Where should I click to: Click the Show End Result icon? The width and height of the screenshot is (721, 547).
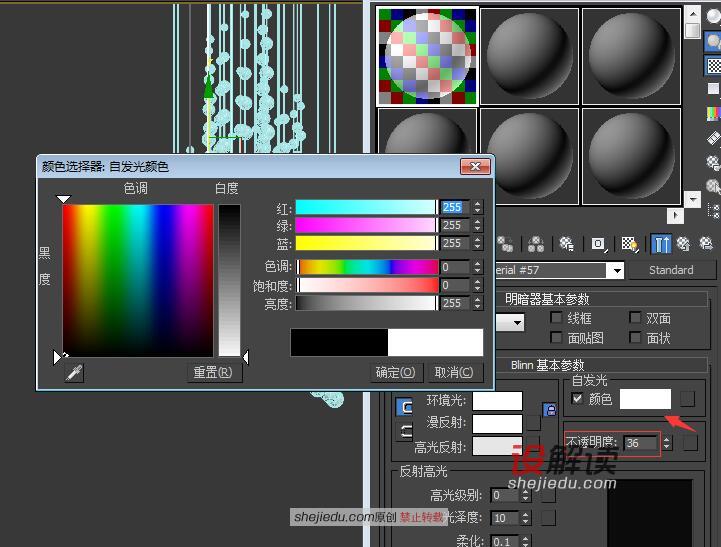pos(661,244)
